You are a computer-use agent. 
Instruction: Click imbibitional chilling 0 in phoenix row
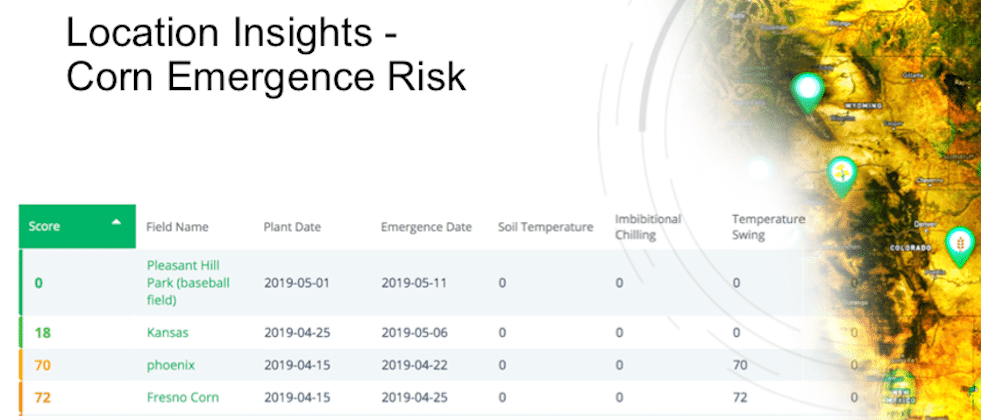tap(619, 365)
